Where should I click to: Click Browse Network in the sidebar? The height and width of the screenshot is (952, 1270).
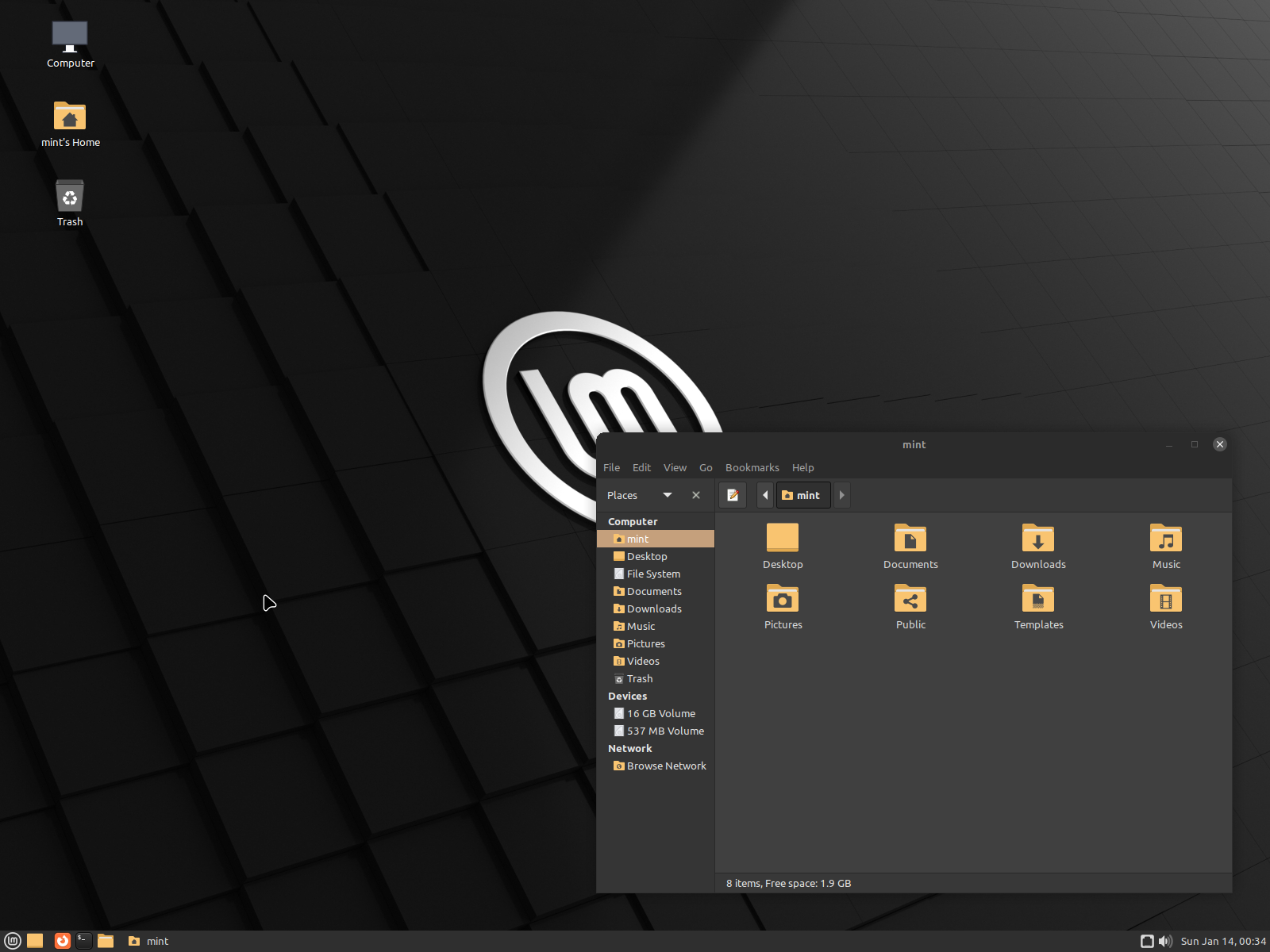656,766
